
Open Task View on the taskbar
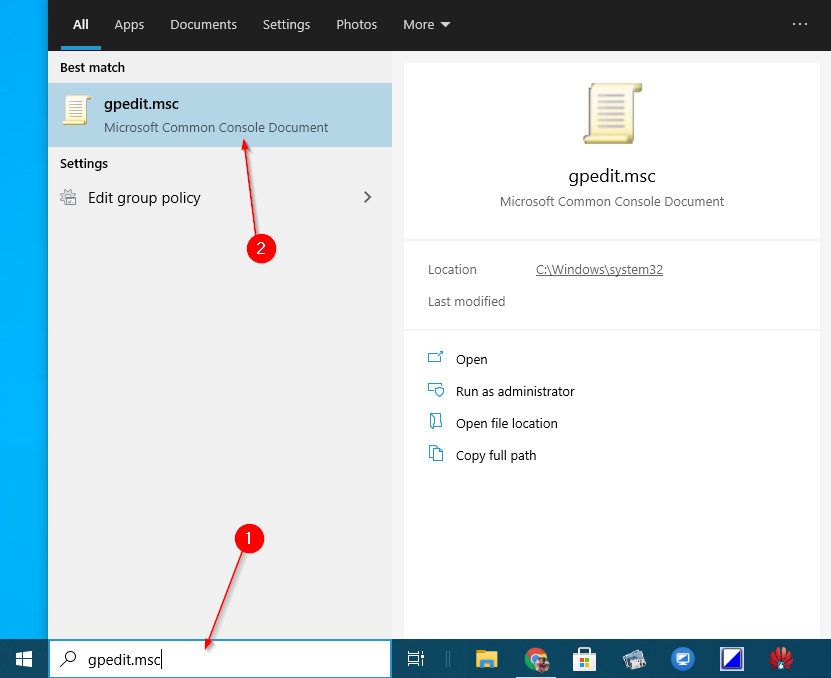(416, 659)
